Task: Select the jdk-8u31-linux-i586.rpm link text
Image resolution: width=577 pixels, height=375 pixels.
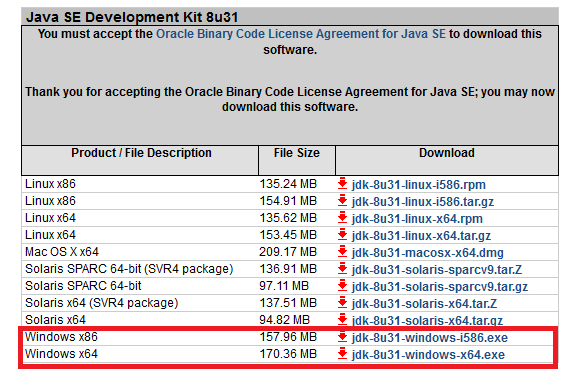Action: (x=418, y=185)
